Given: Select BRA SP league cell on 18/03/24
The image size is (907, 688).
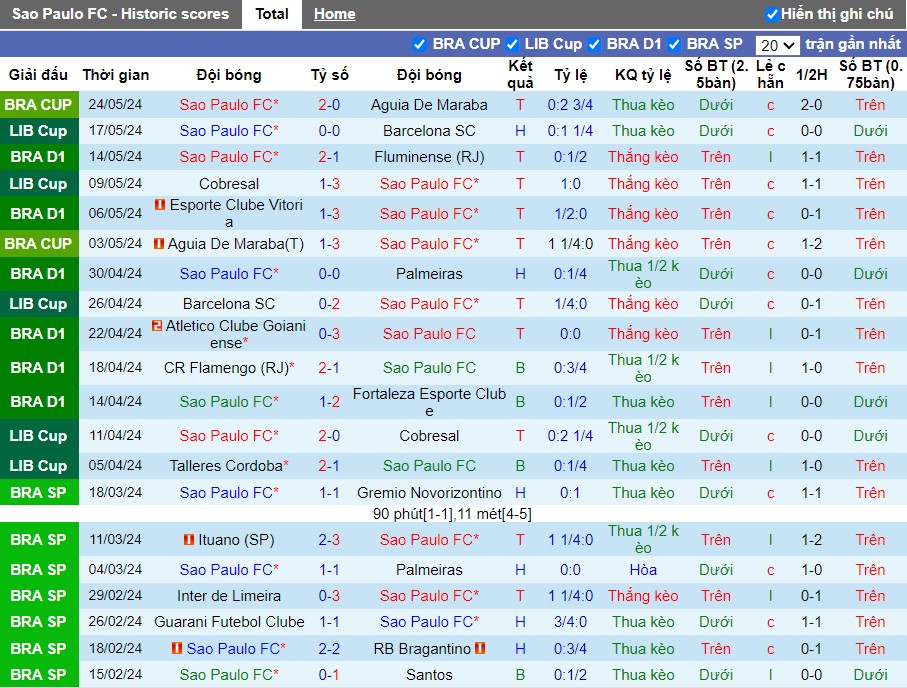Looking at the screenshot, I should click(39, 492).
